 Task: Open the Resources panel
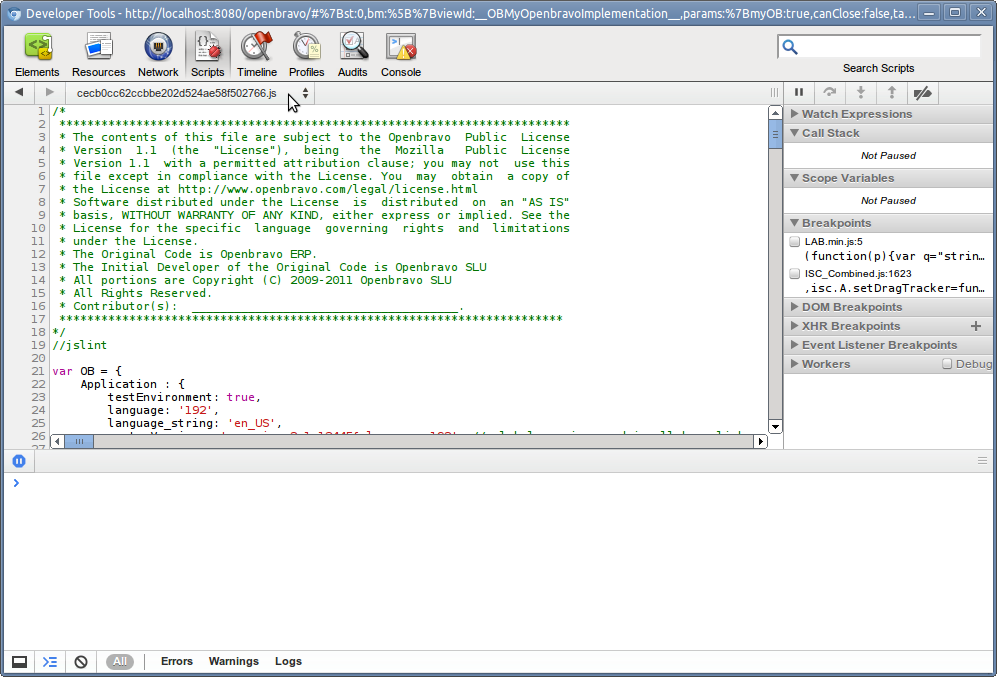(98, 54)
